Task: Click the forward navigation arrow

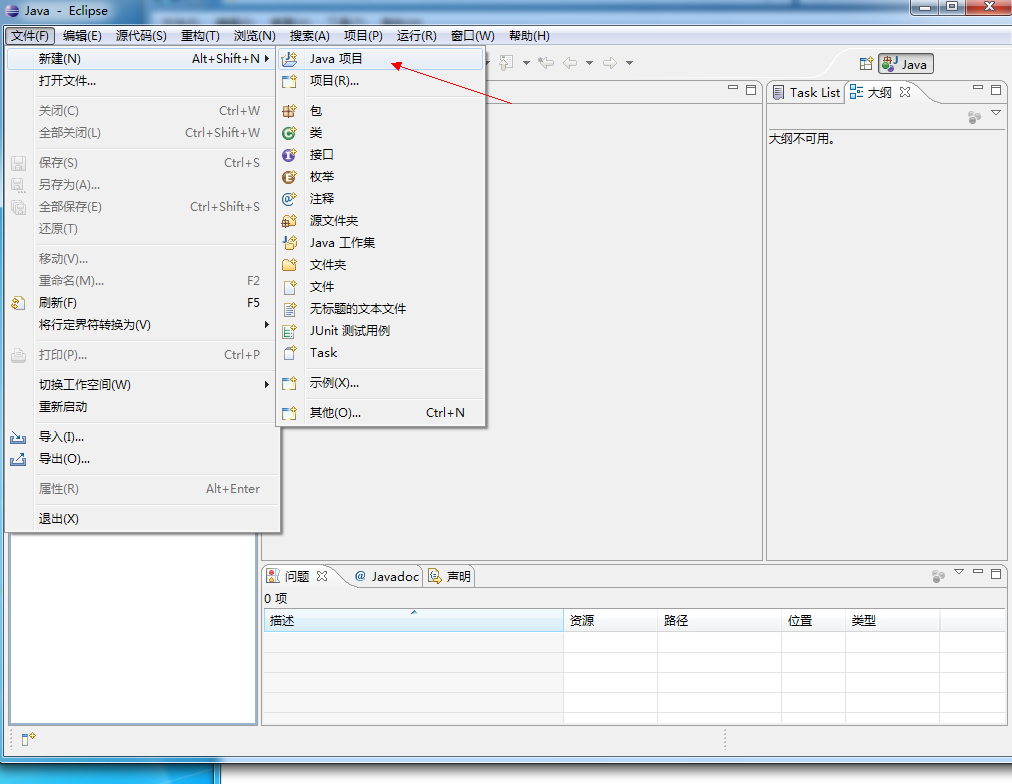Action: [x=610, y=63]
